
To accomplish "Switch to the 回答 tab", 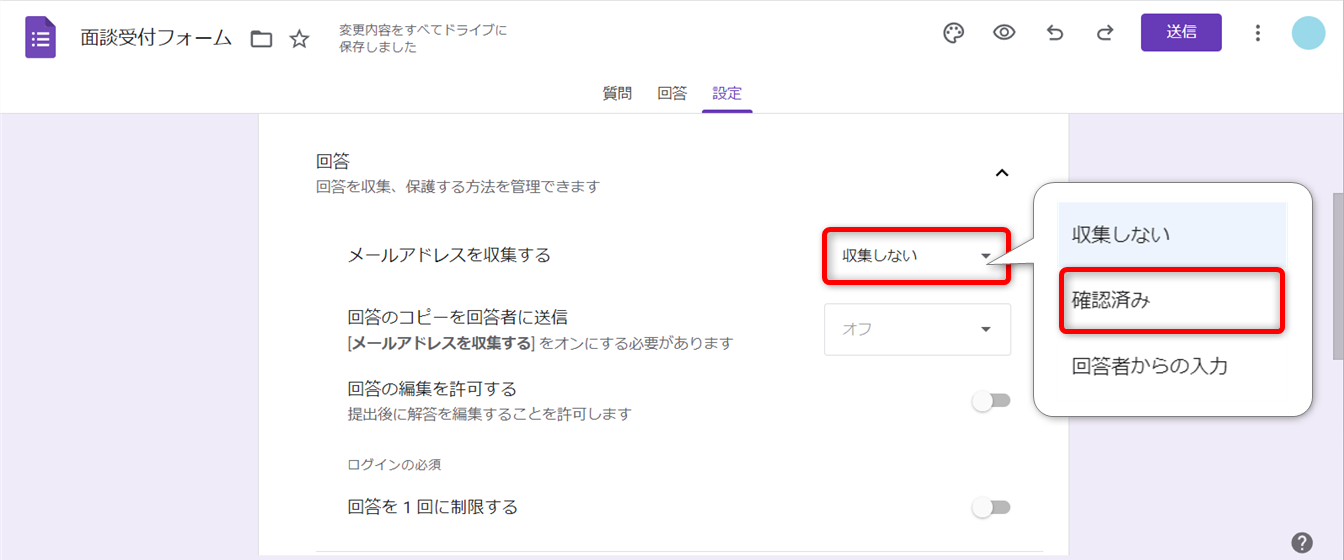I will (672, 94).
